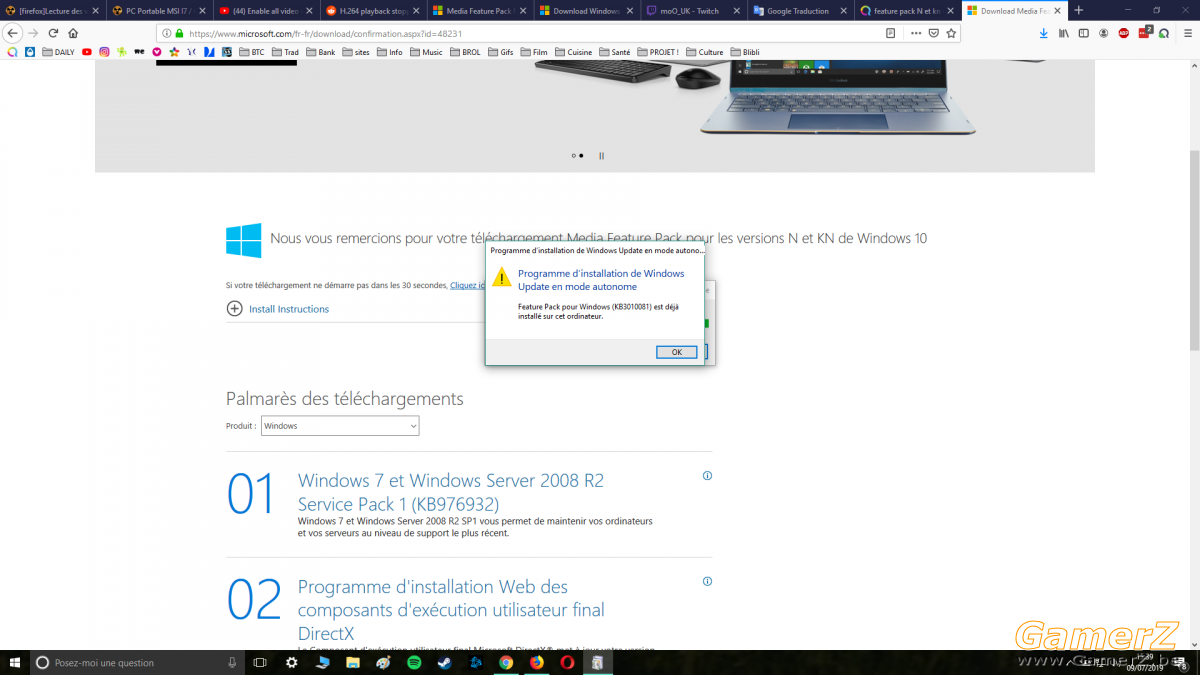Image resolution: width=1200 pixels, height=675 pixels.
Task: Open Spotify from the taskbar
Action: pos(414,662)
